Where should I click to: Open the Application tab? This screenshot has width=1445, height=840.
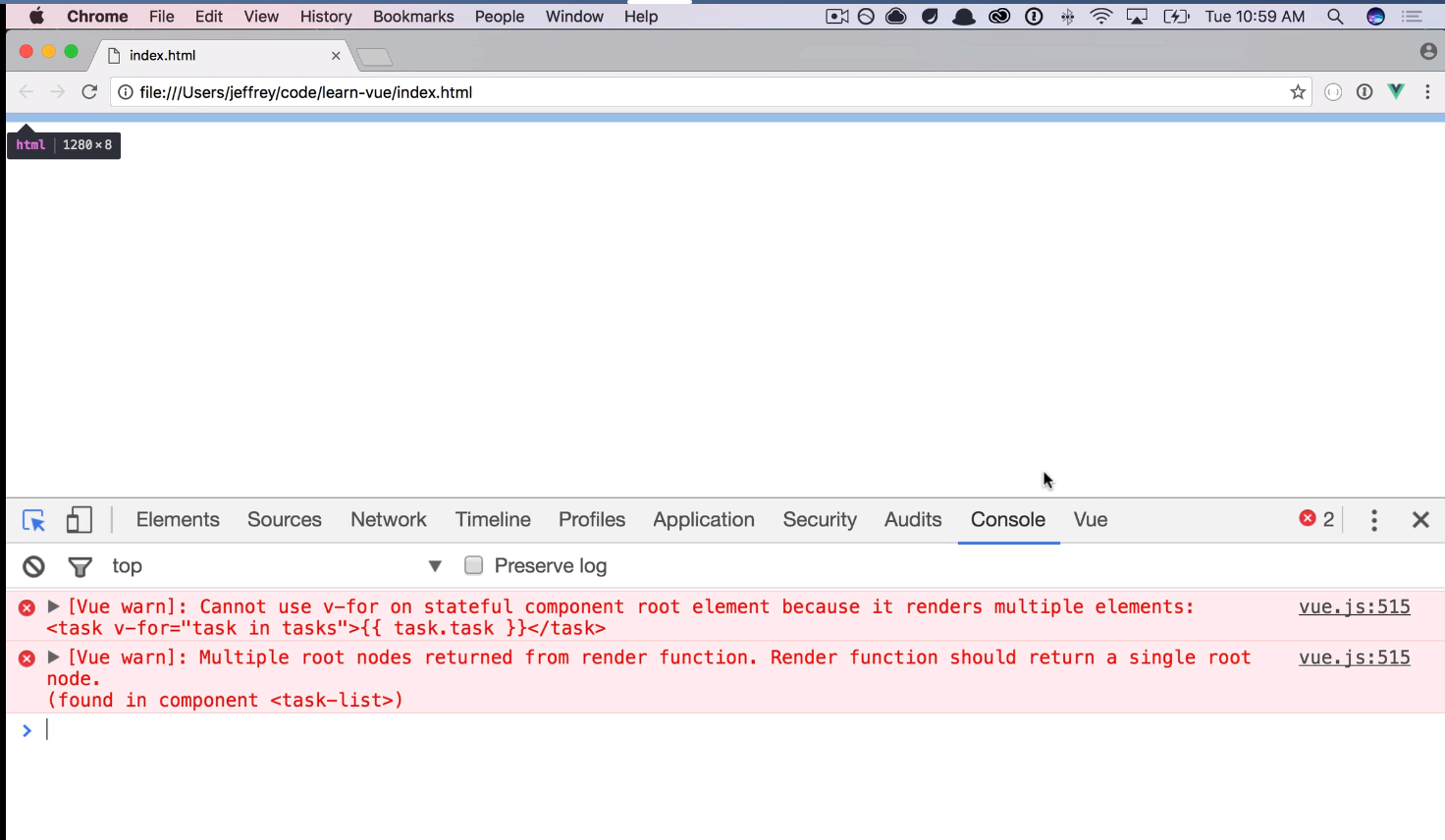coord(704,520)
